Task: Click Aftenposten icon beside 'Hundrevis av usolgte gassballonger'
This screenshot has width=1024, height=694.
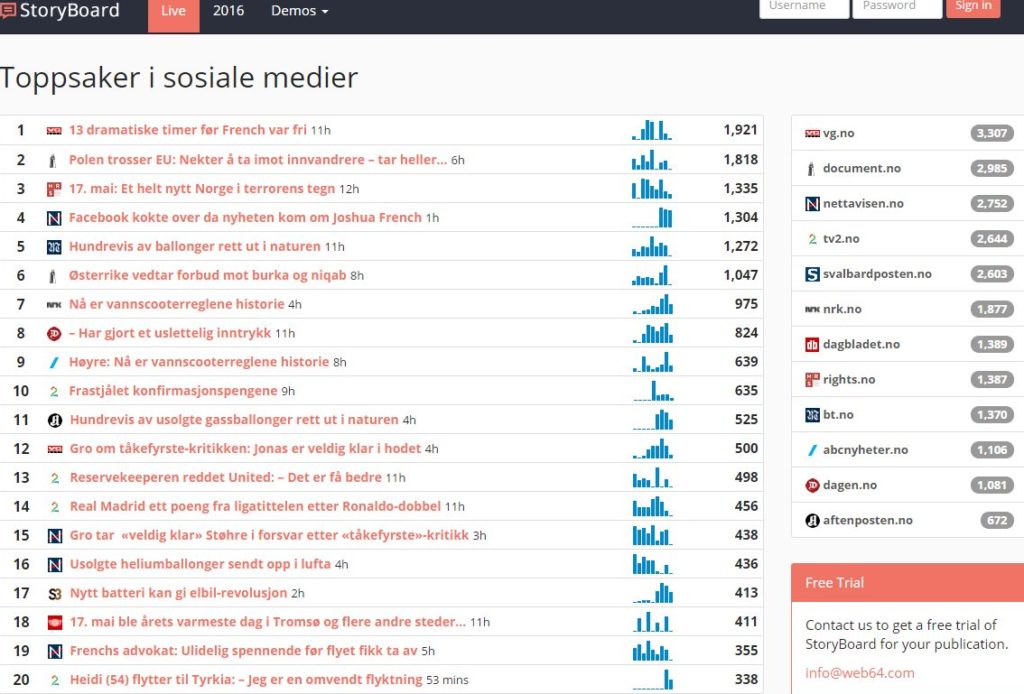Action: [55, 420]
